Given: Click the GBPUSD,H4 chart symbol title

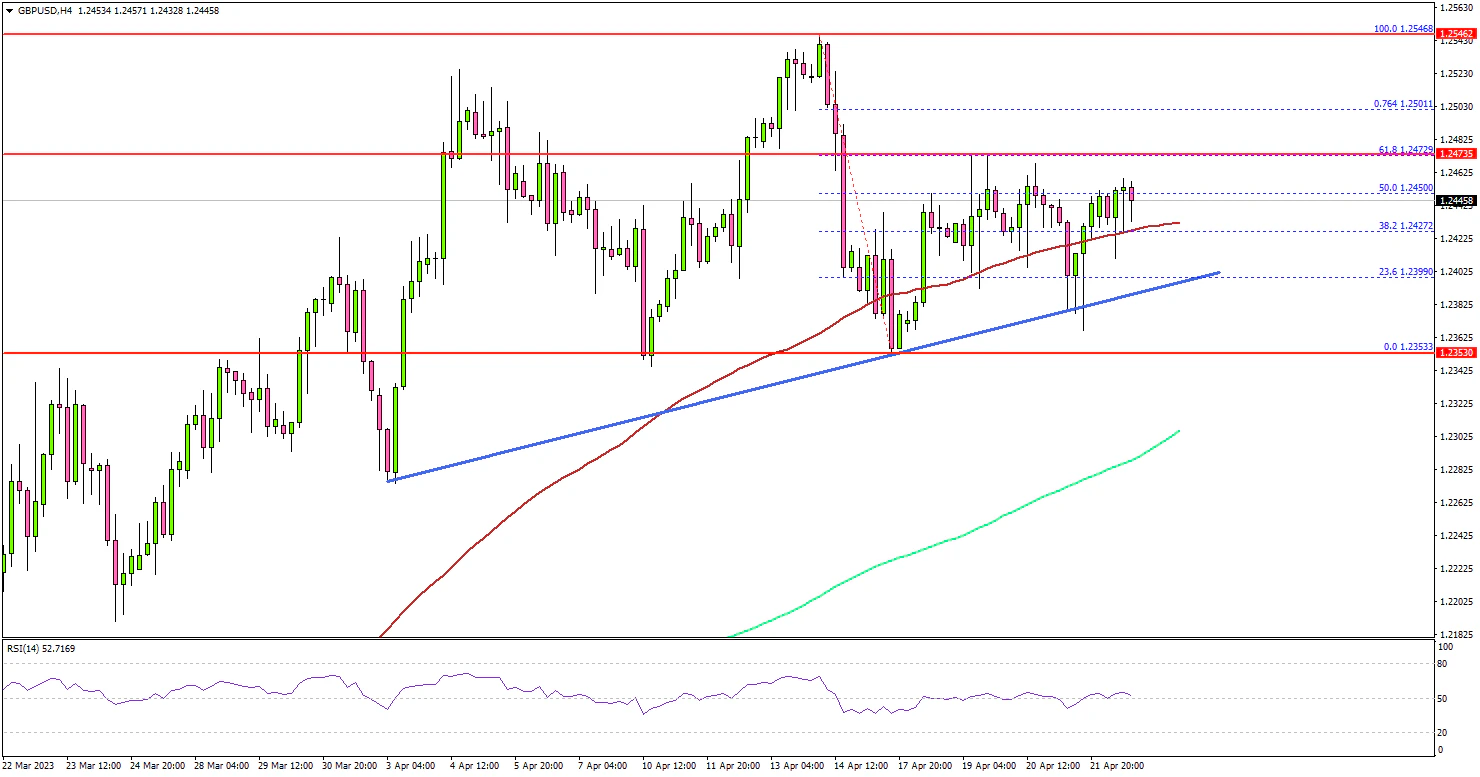Looking at the screenshot, I should (43, 10).
